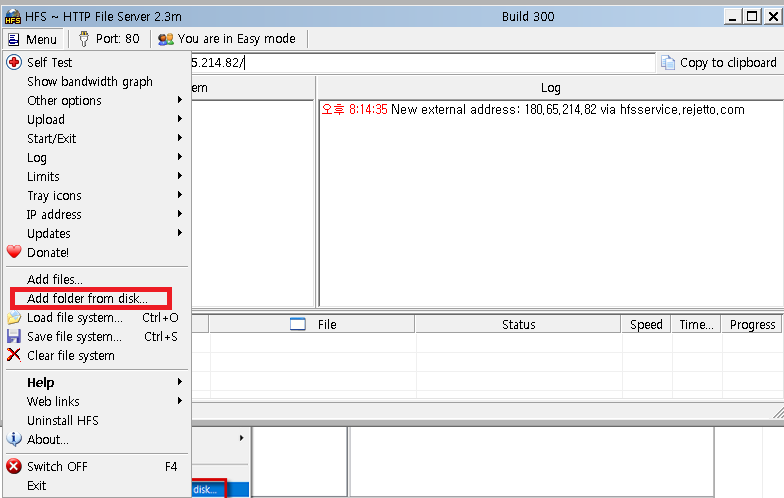Image resolution: width=784 pixels, height=498 pixels.
Task: Choose Add folder from disk...
Action: coord(91,298)
